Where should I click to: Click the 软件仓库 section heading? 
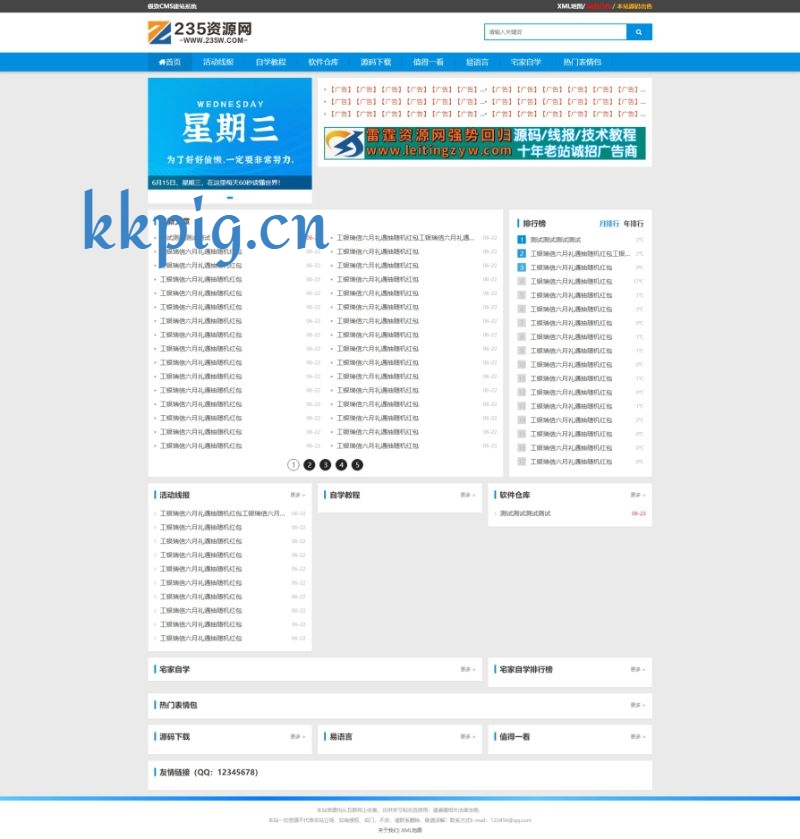click(515, 495)
